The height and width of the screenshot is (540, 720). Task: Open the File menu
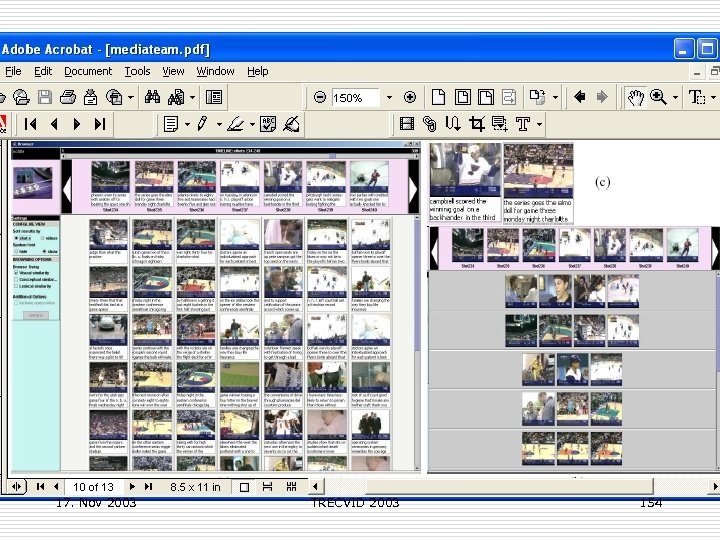(x=13, y=71)
